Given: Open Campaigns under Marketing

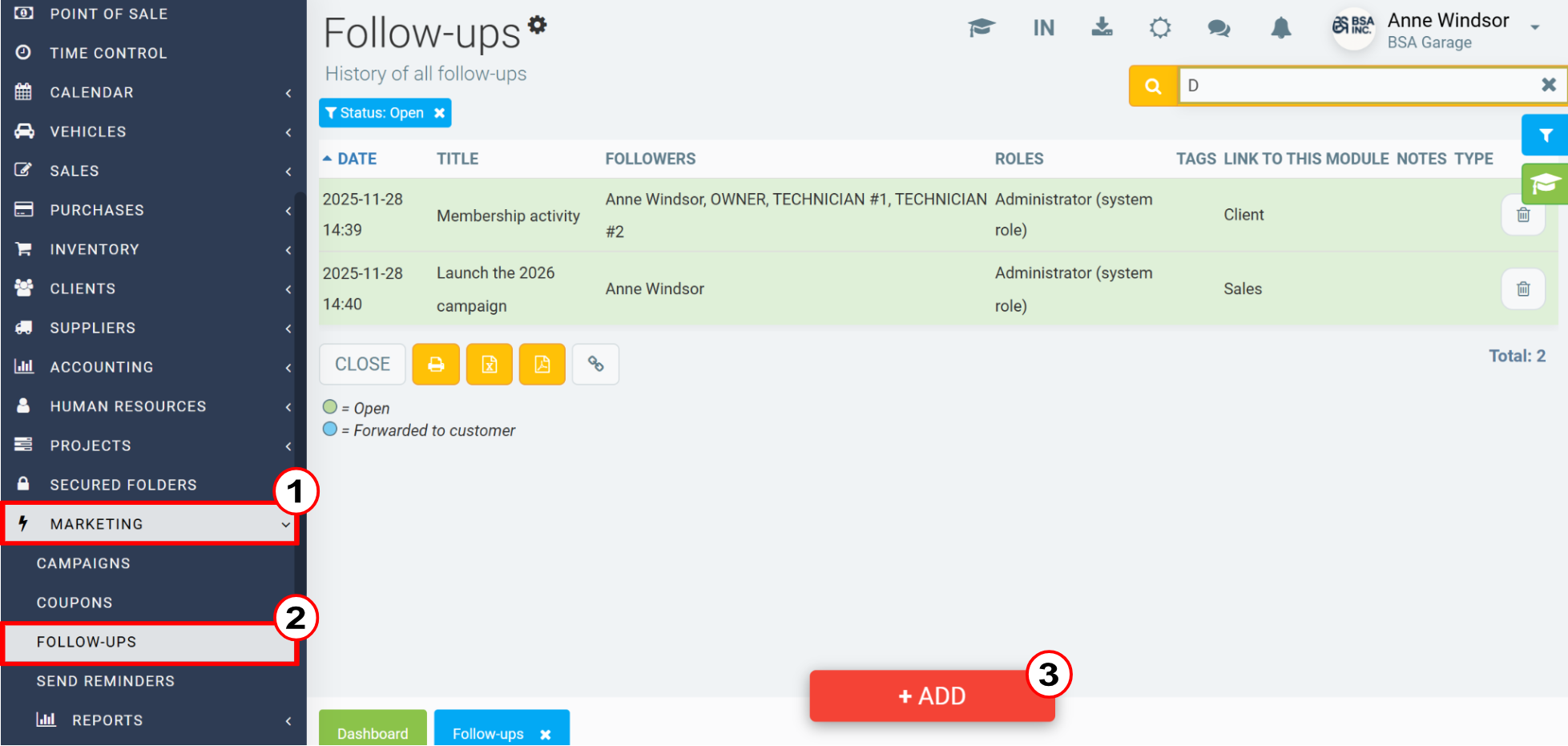Looking at the screenshot, I should (x=83, y=563).
